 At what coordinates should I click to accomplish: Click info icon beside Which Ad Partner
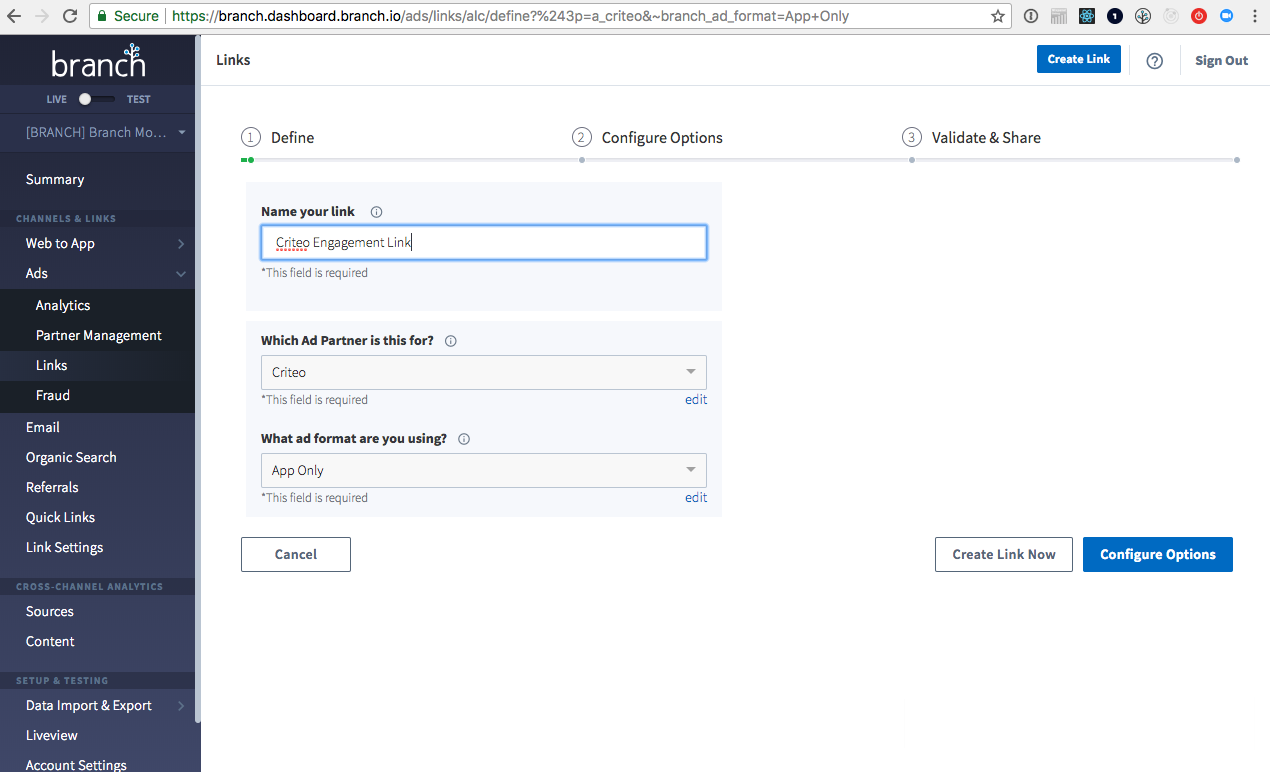(450, 341)
